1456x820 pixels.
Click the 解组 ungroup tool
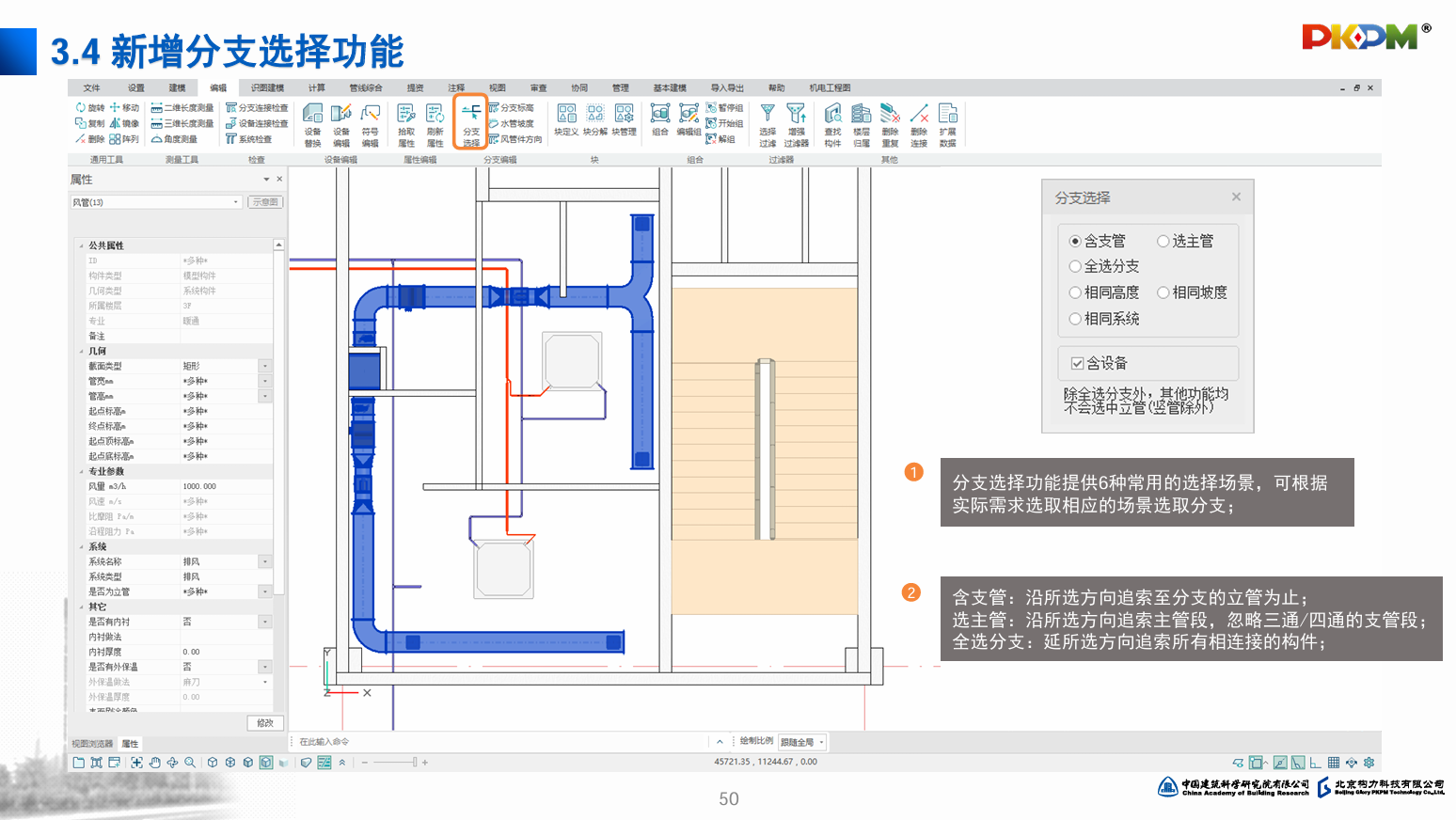(x=720, y=139)
